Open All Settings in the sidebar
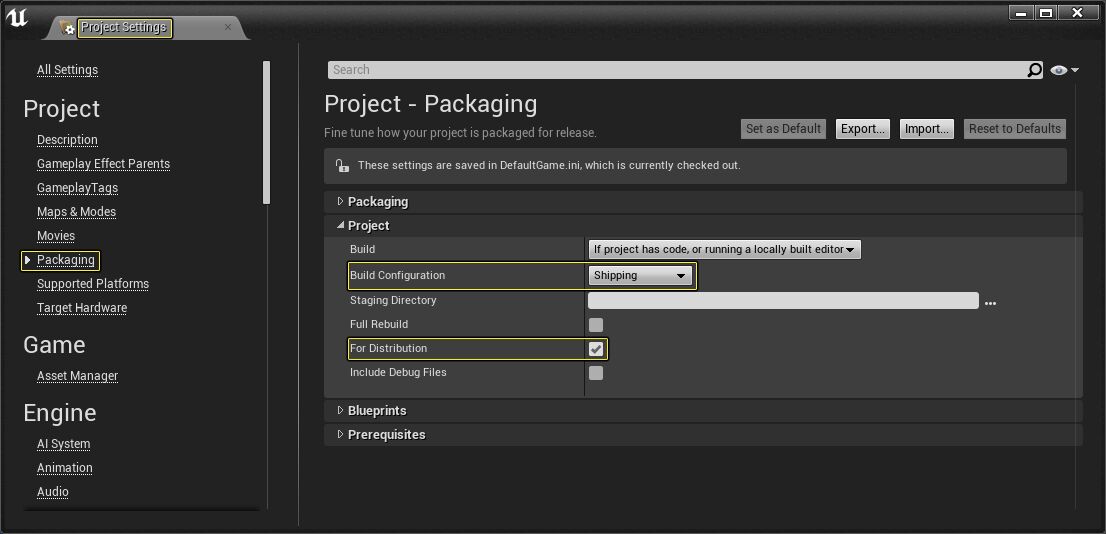Image resolution: width=1106 pixels, height=534 pixels. pyautogui.click(x=68, y=70)
